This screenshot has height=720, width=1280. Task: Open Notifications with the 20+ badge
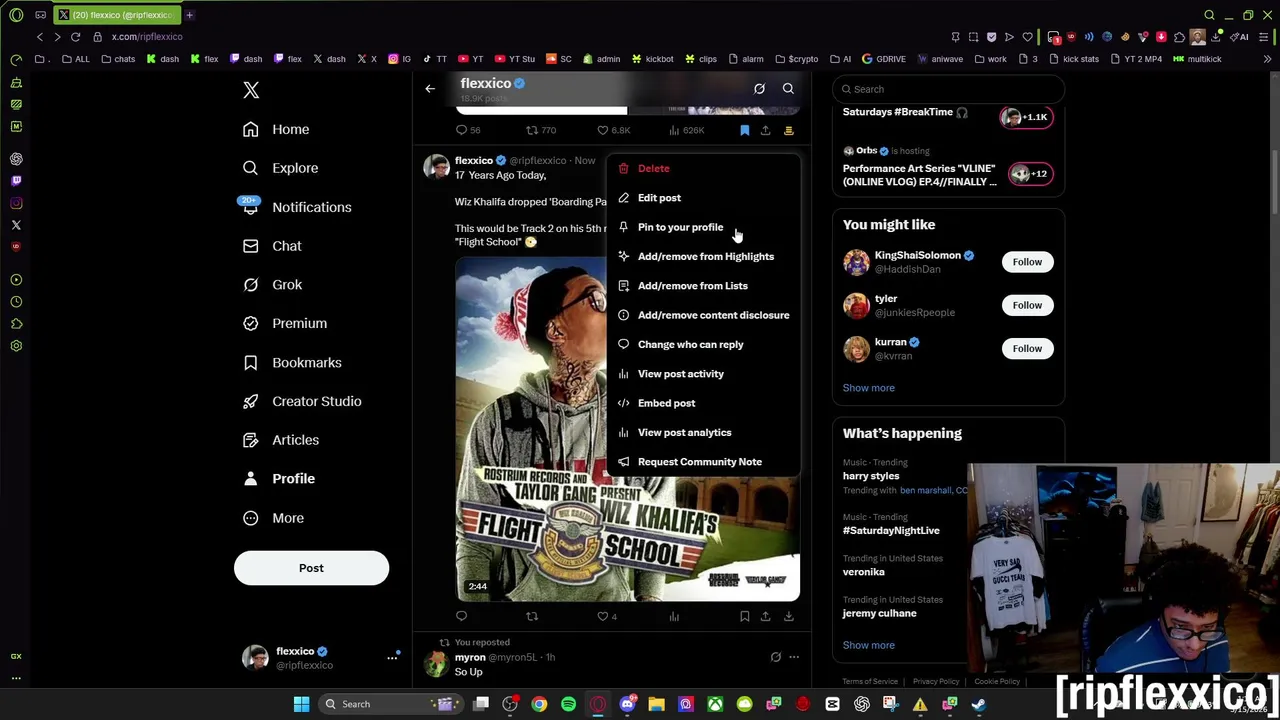(x=297, y=207)
